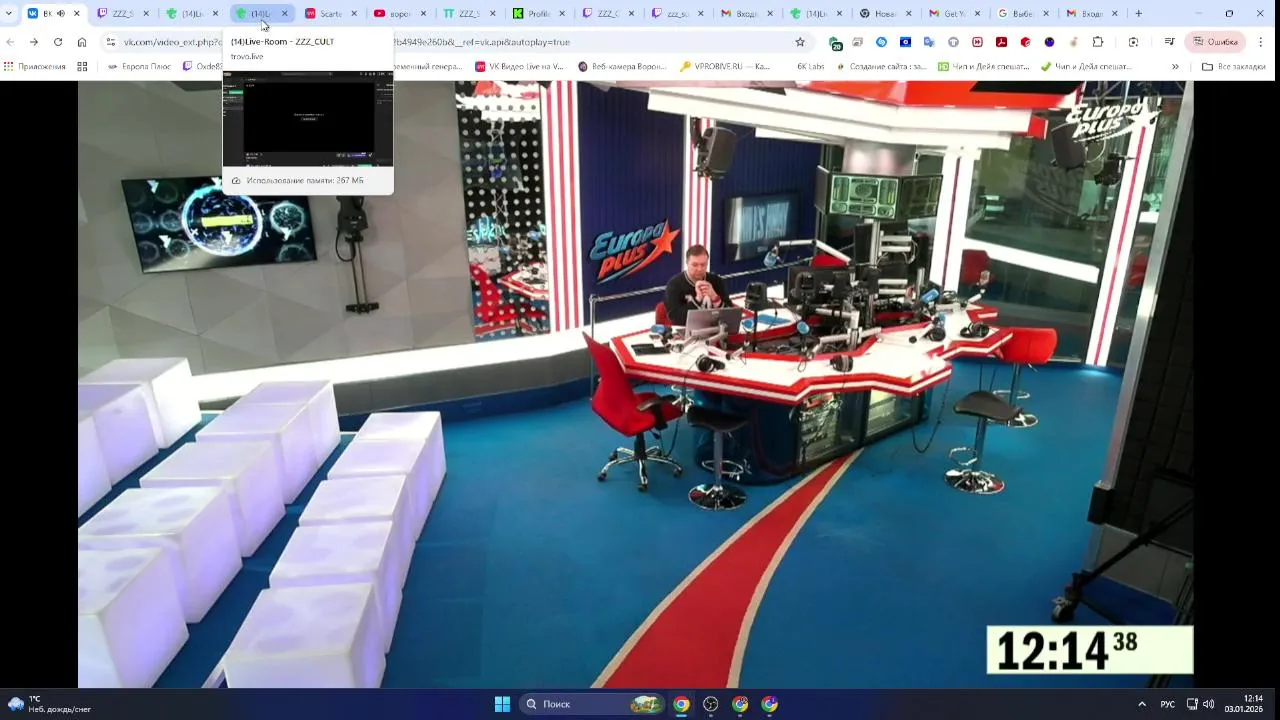The image size is (1280, 720).
Task: Switch to the Google Выбе tab
Action: [1022, 14]
